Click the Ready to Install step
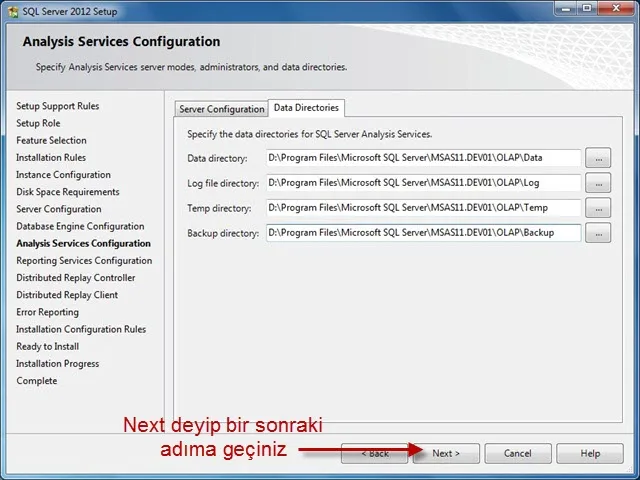Image resolution: width=640 pixels, height=480 pixels. 47,346
